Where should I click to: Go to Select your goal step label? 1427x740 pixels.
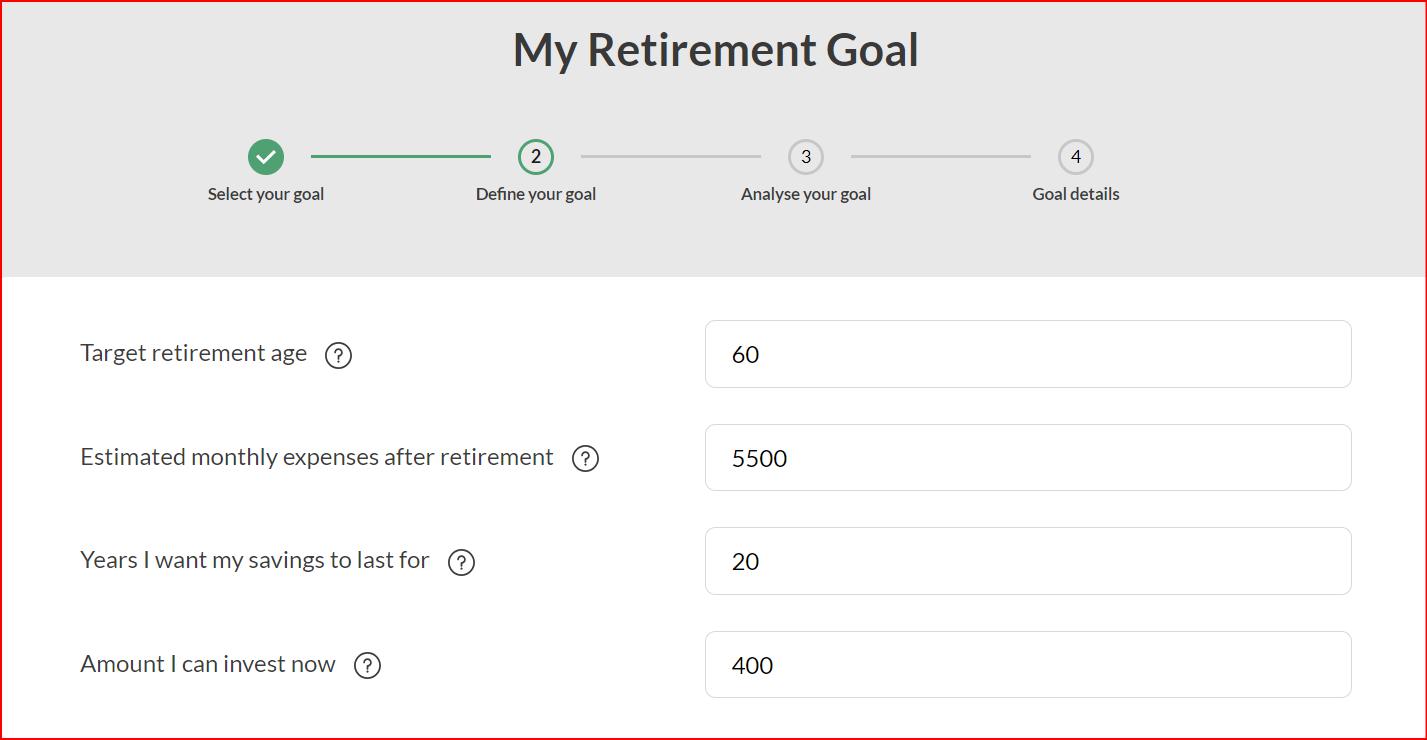pos(266,194)
